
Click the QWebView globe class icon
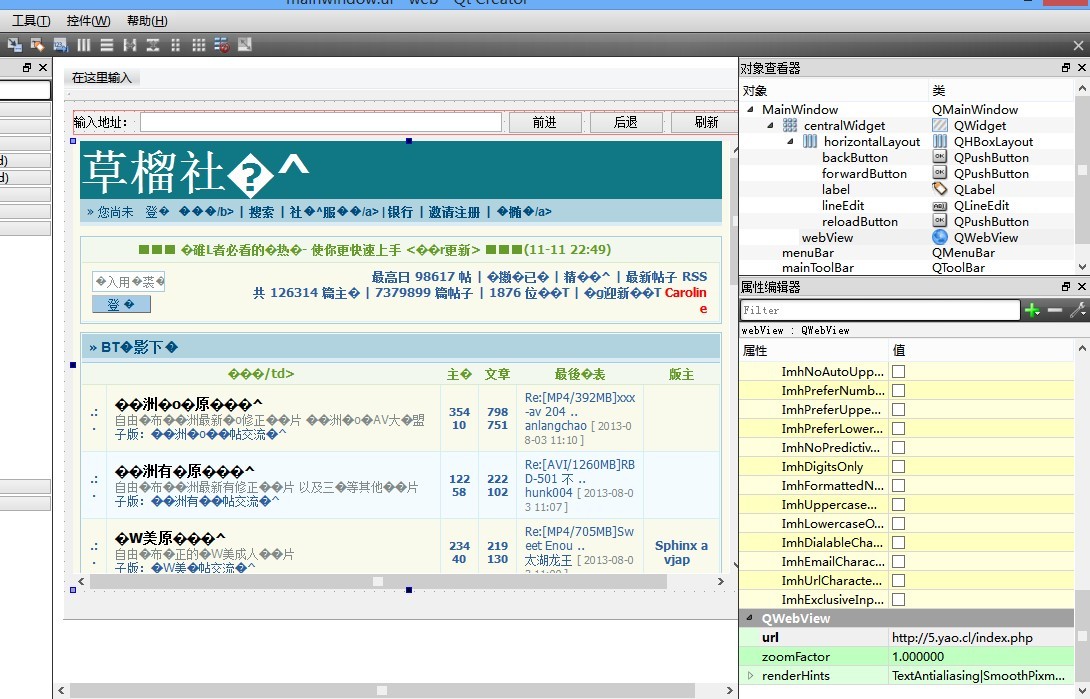click(940, 237)
